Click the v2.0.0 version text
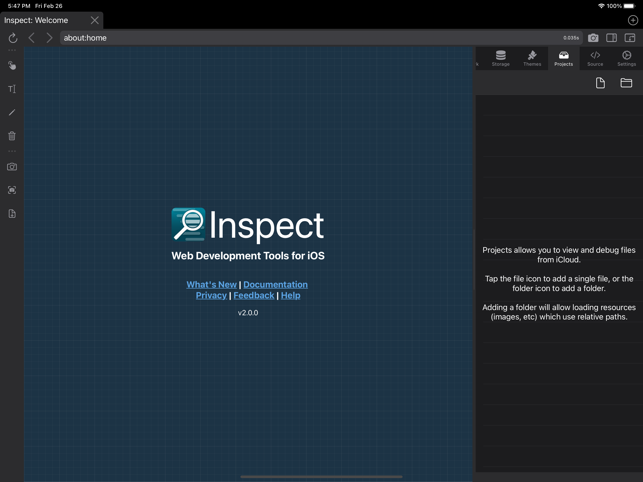The height and width of the screenshot is (482, 643). (x=248, y=313)
